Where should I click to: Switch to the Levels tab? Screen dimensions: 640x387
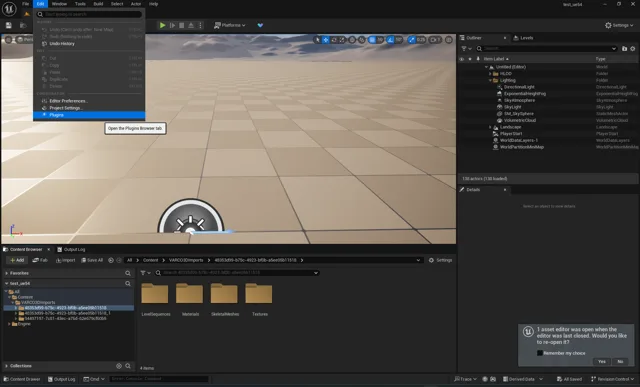tap(523, 38)
